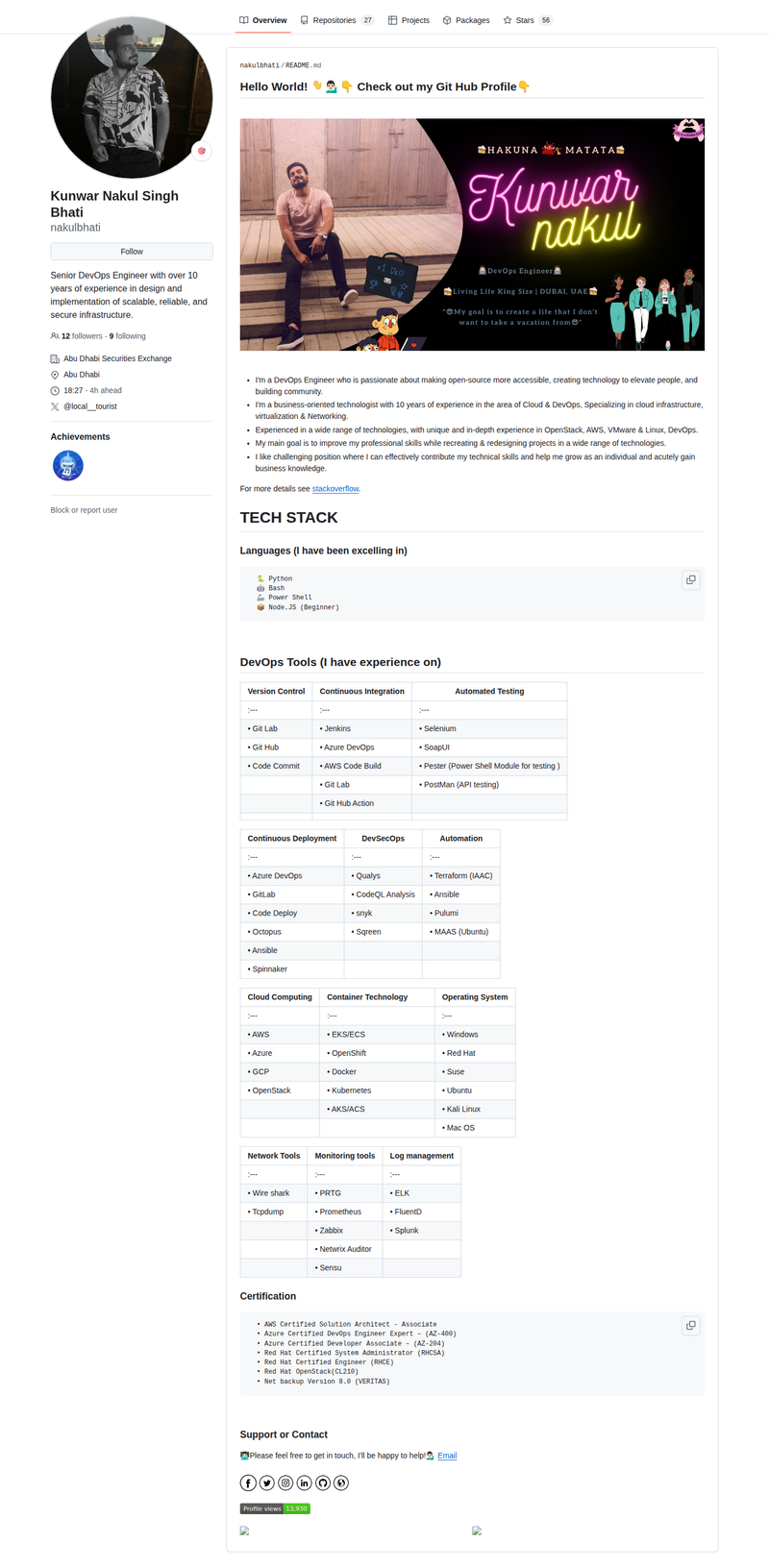Follow nakulbhati
Screen dimensions: 769x1568
point(132,252)
